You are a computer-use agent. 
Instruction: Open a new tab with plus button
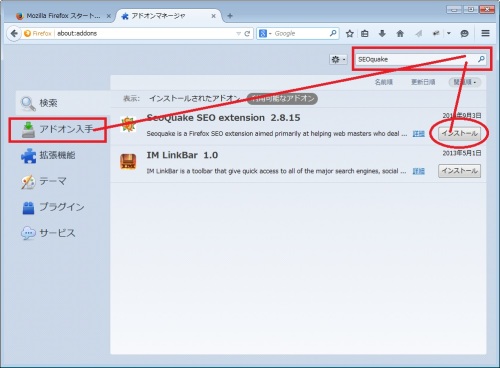(x=230, y=16)
